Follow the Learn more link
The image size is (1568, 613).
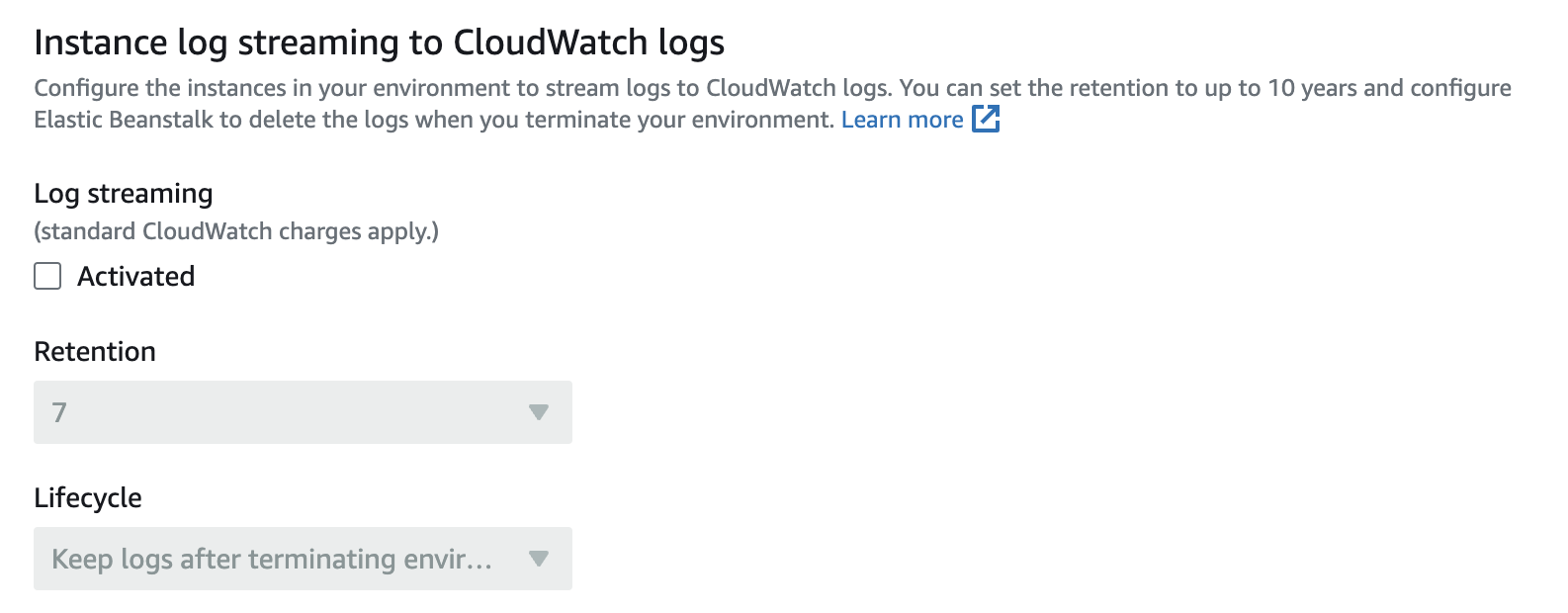click(902, 120)
